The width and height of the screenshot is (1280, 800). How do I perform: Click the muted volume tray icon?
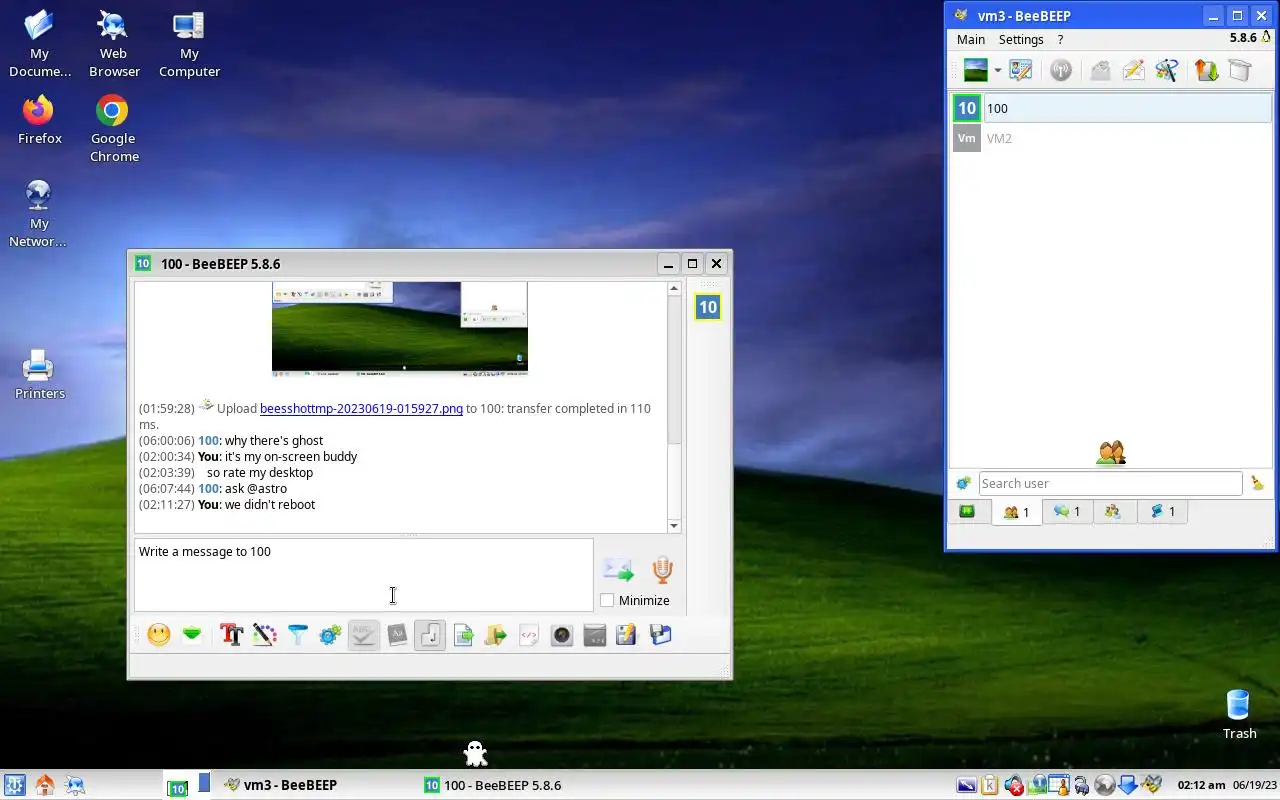coord(1014,785)
